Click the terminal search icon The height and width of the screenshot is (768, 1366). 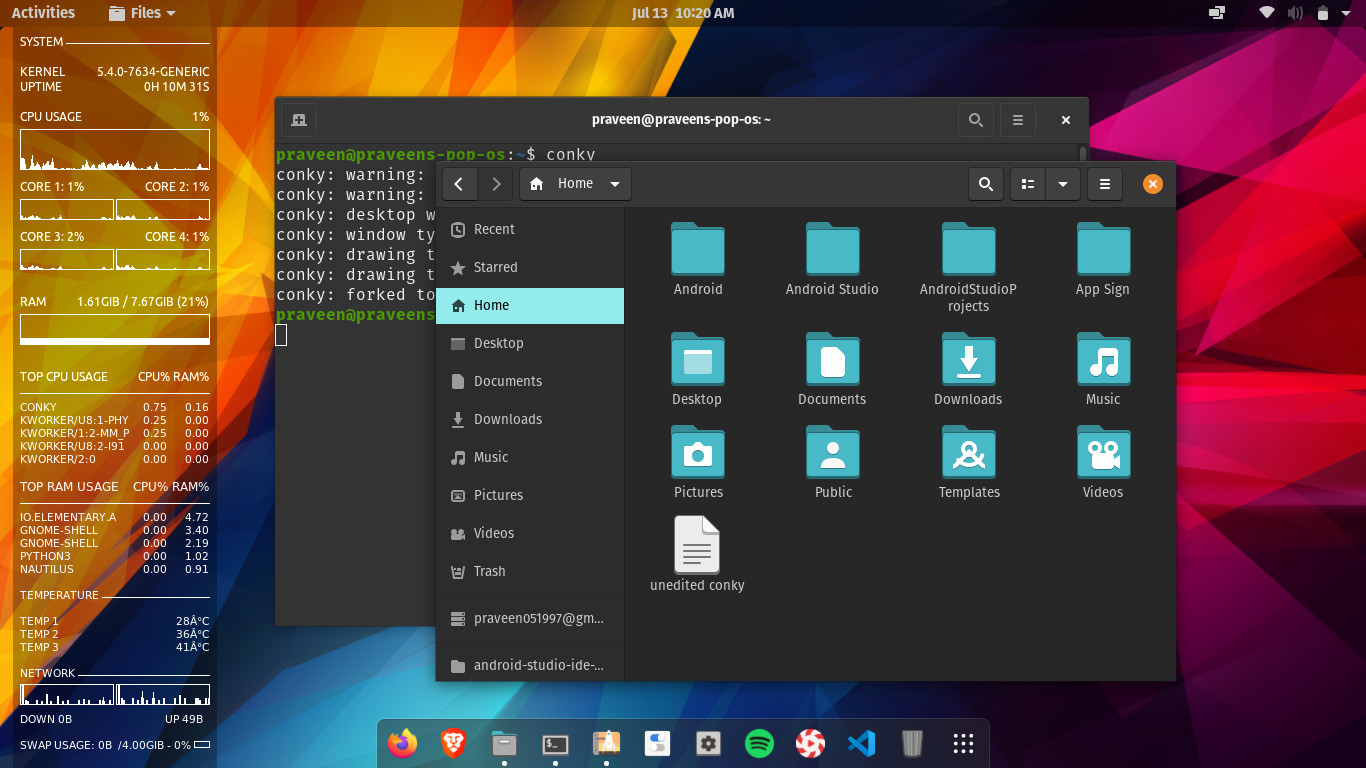coord(975,120)
